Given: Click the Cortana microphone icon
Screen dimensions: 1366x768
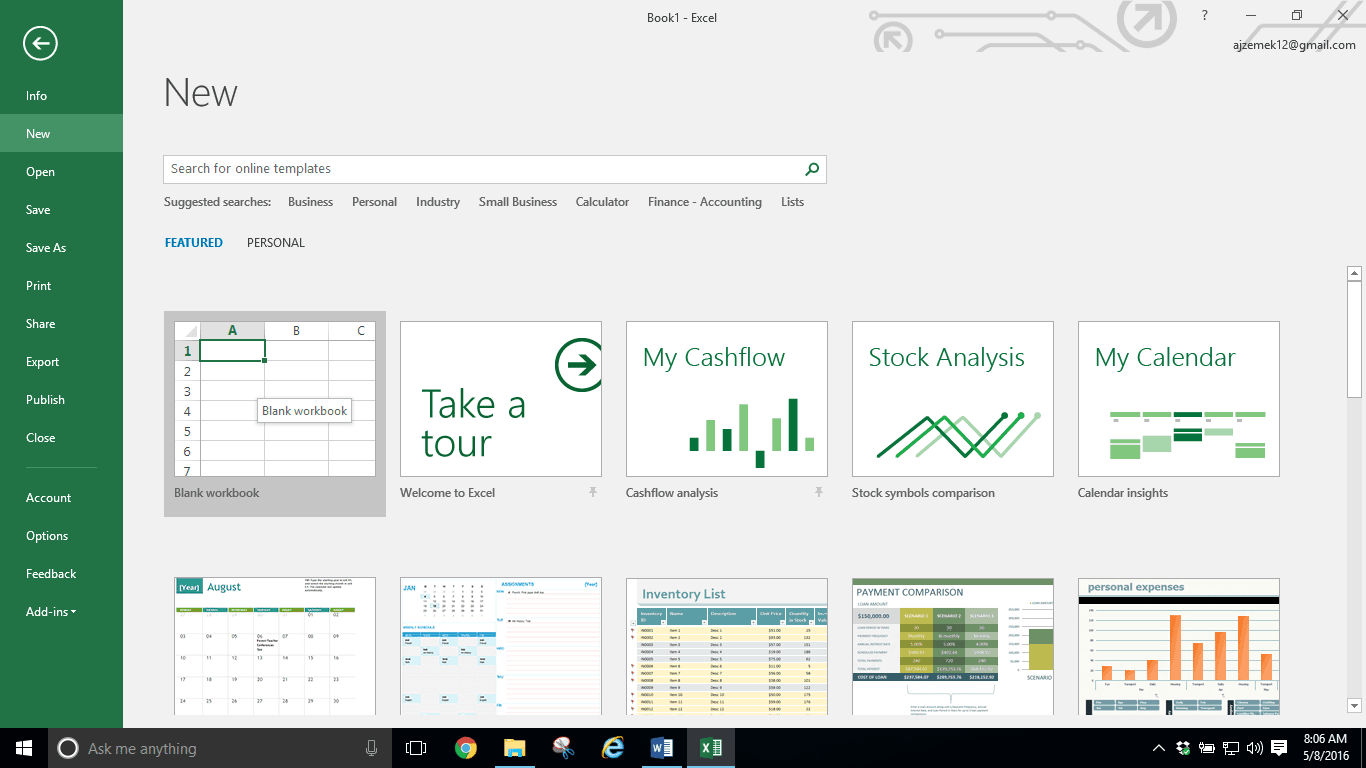Looking at the screenshot, I should [372, 748].
